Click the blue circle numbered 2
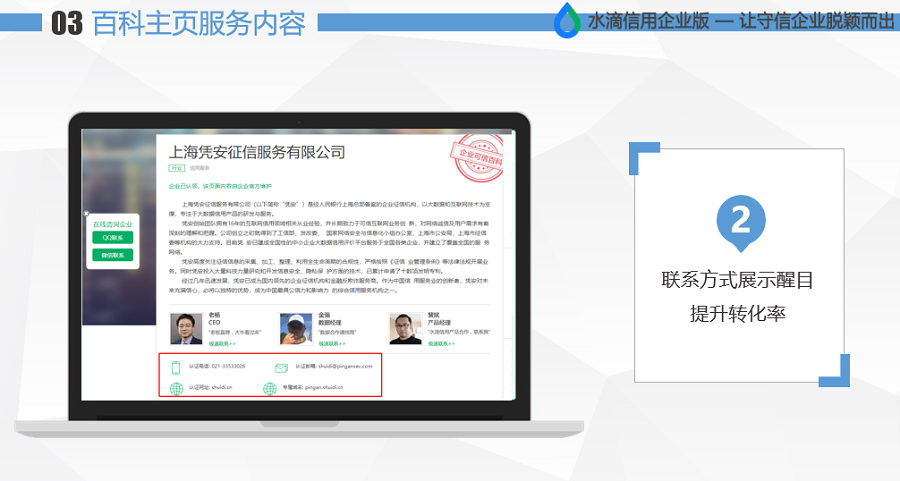This screenshot has width=900, height=481. coord(740,221)
